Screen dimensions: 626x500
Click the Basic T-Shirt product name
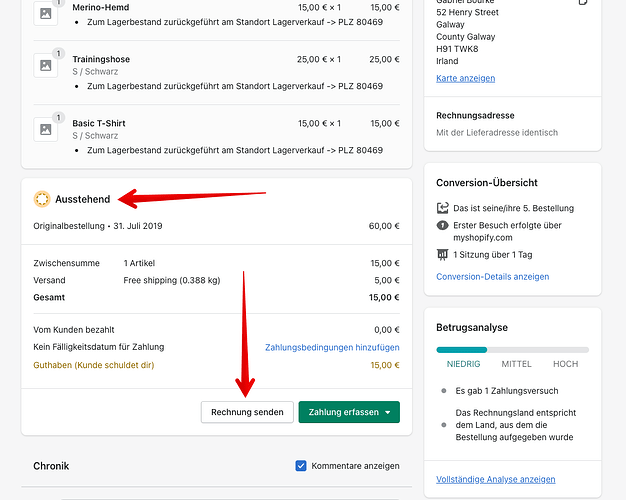click(99, 123)
